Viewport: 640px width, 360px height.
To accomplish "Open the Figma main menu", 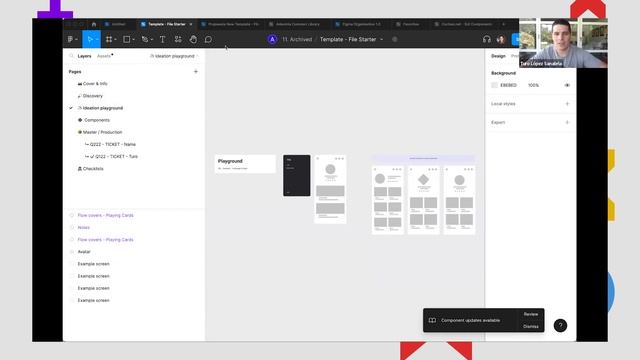I will 72,39.
